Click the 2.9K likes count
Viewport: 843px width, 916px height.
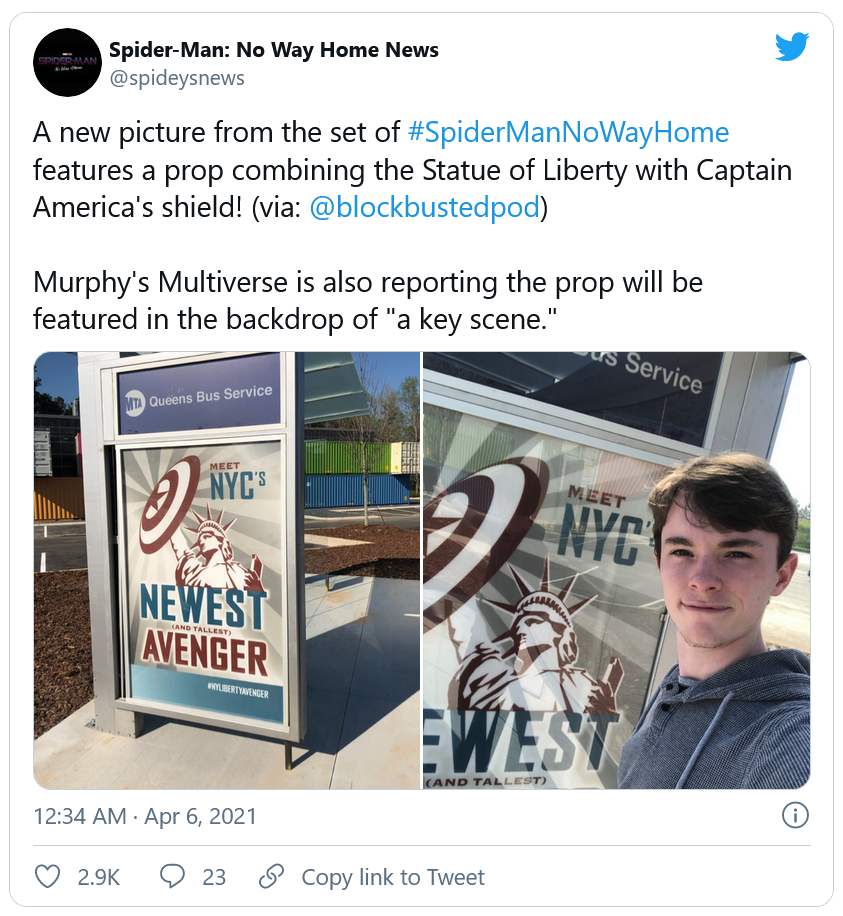tap(99, 877)
